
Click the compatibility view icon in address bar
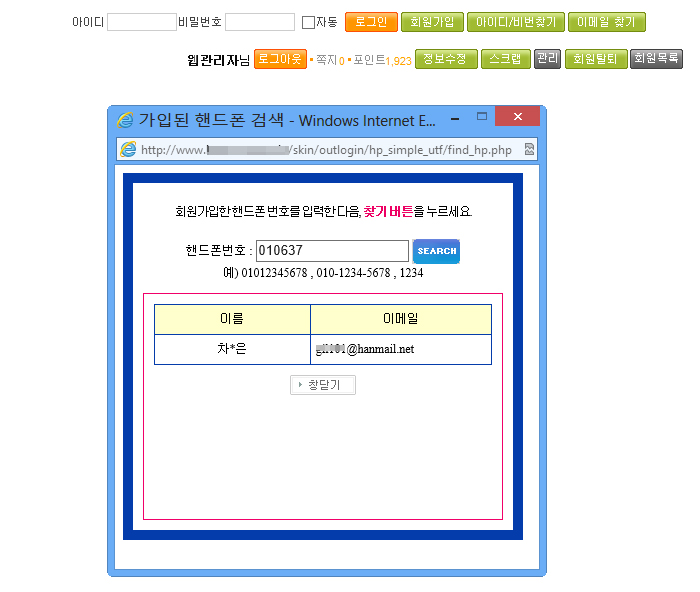pyautogui.click(x=529, y=149)
